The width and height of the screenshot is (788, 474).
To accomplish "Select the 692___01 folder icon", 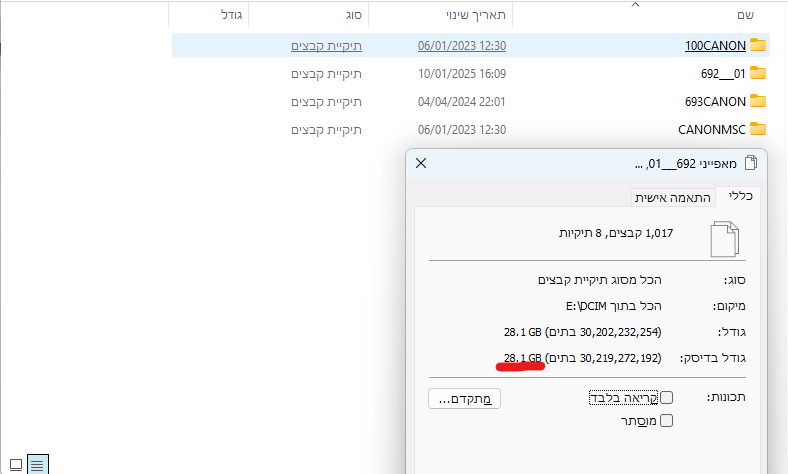I will [758, 73].
